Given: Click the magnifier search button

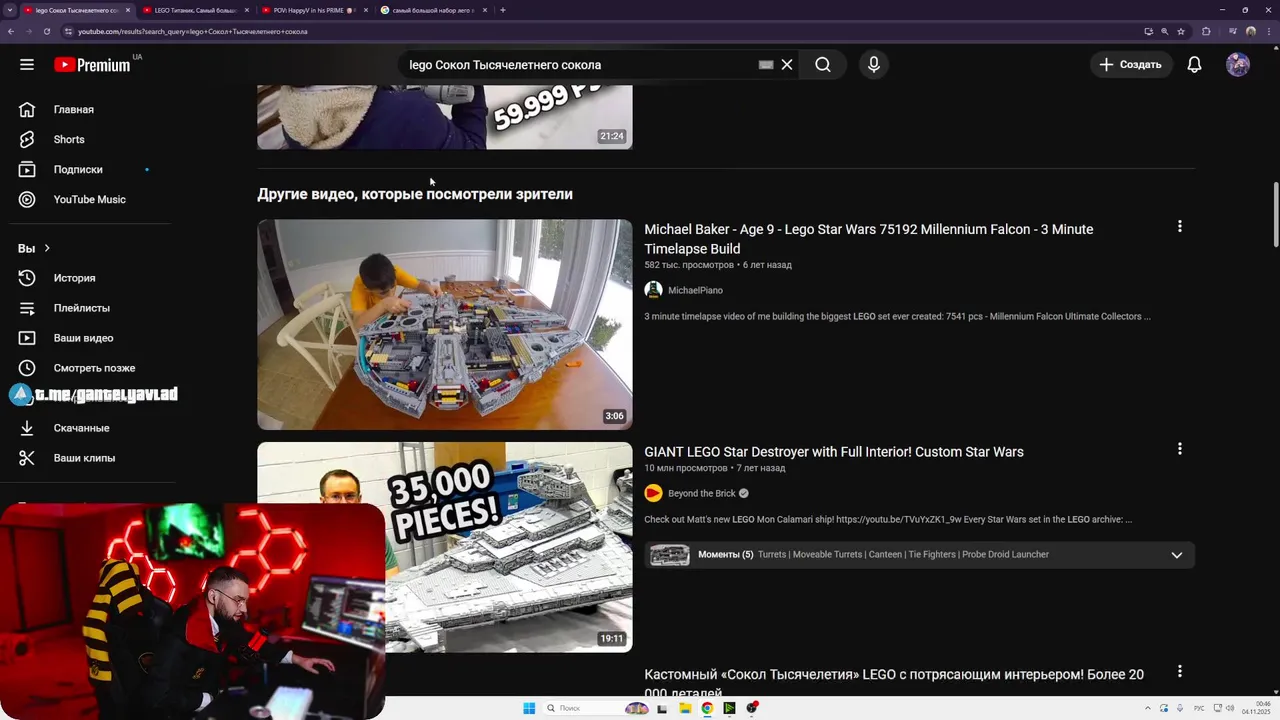Looking at the screenshot, I should 823,65.
